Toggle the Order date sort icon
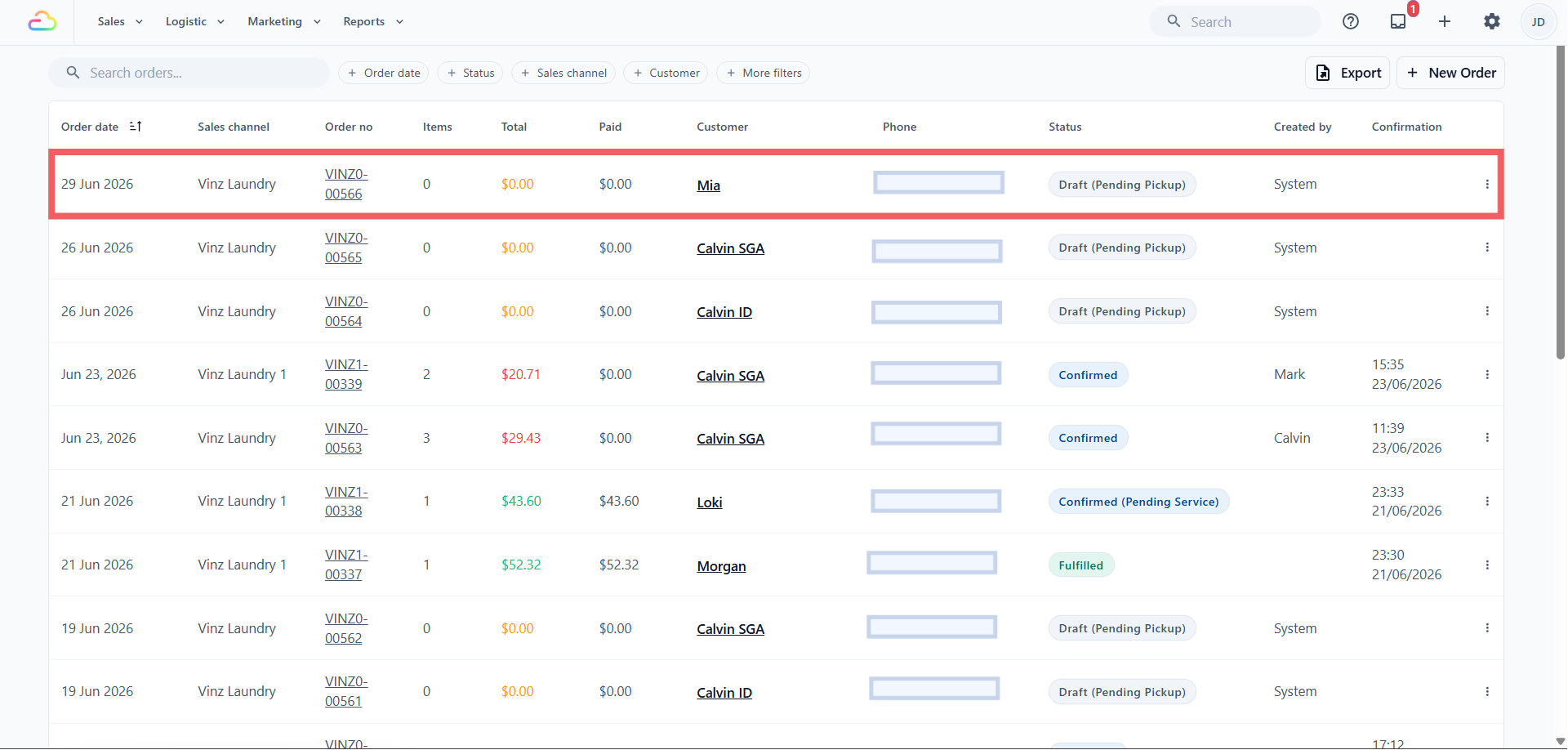The height and width of the screenshot is (750, 1568). (x=136, y=126)
